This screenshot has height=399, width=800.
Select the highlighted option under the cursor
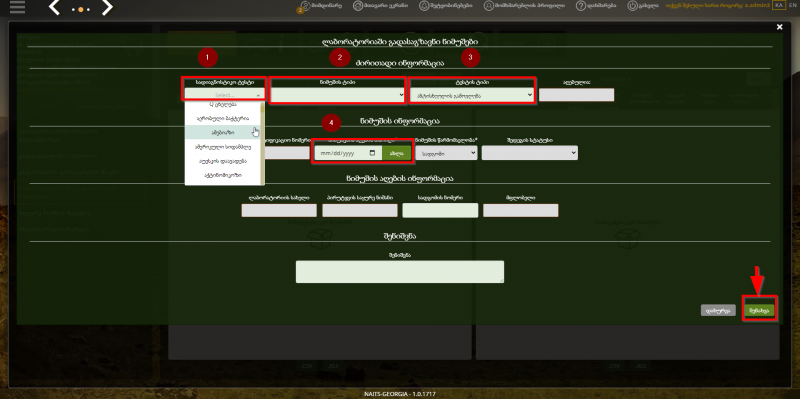pyautogui.click(x=222, y=132)
